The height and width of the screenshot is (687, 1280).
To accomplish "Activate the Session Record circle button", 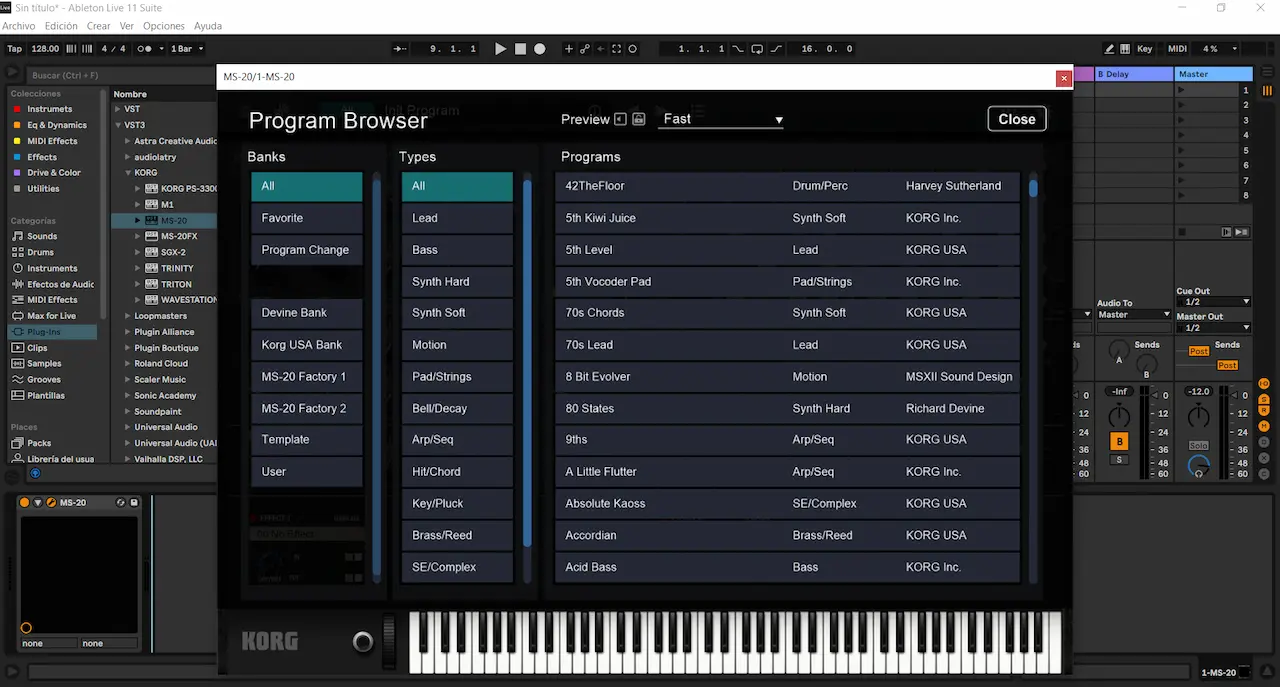I will click(632, 48).
